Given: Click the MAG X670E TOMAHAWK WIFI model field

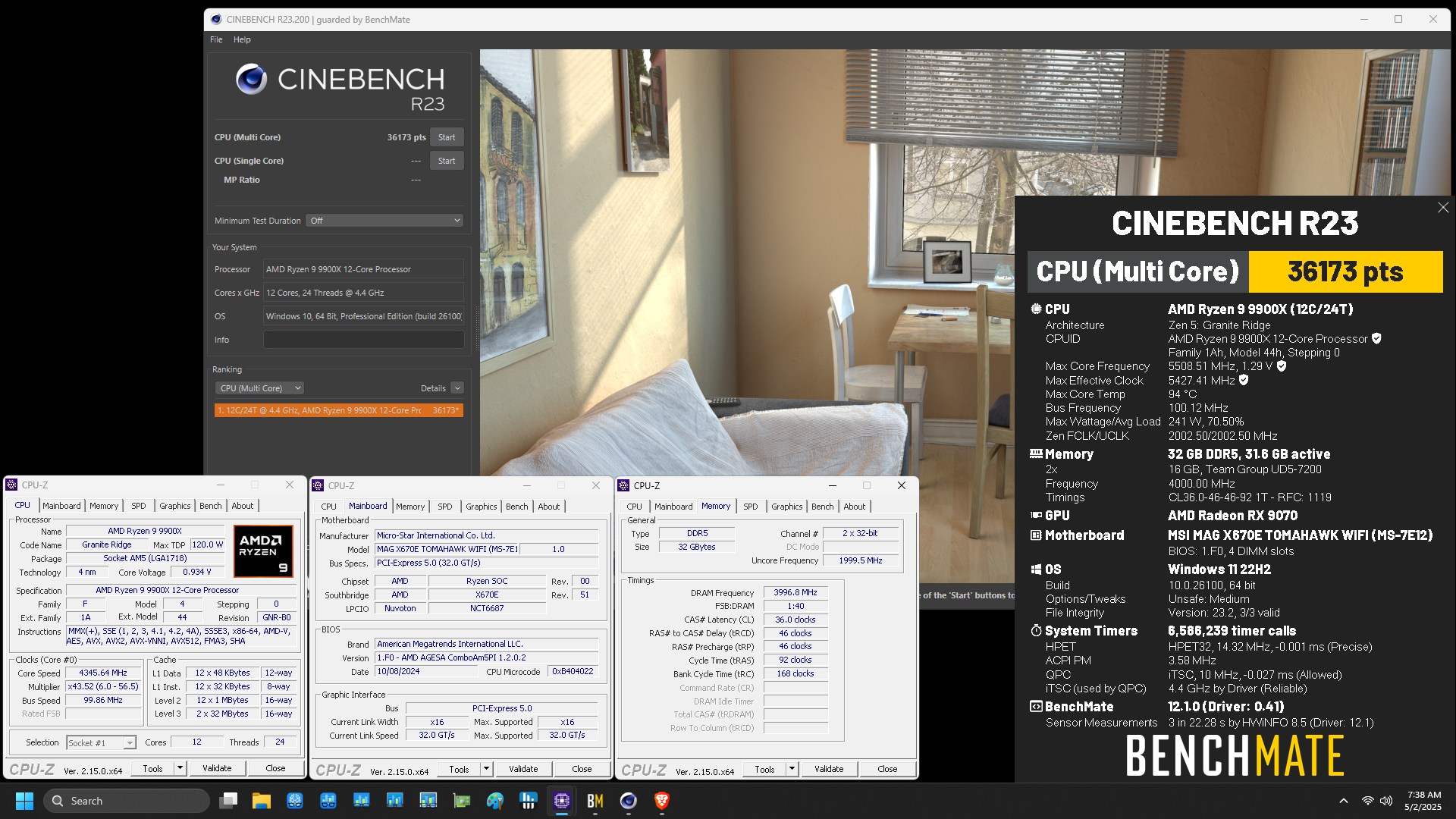Looking at the screenshot, I should click(447, 549).
